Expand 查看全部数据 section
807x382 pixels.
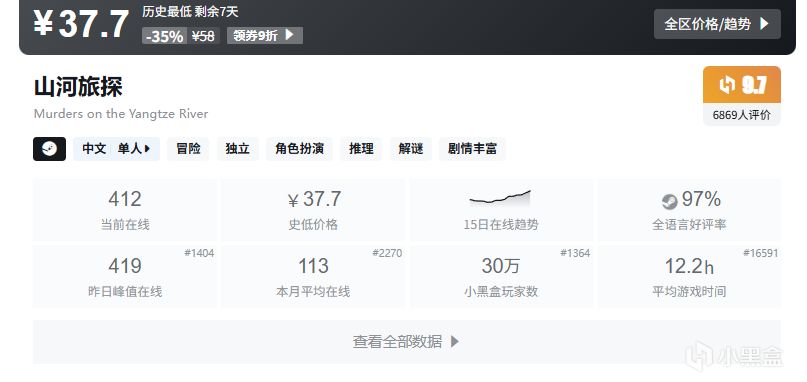(x=407, y=341)
